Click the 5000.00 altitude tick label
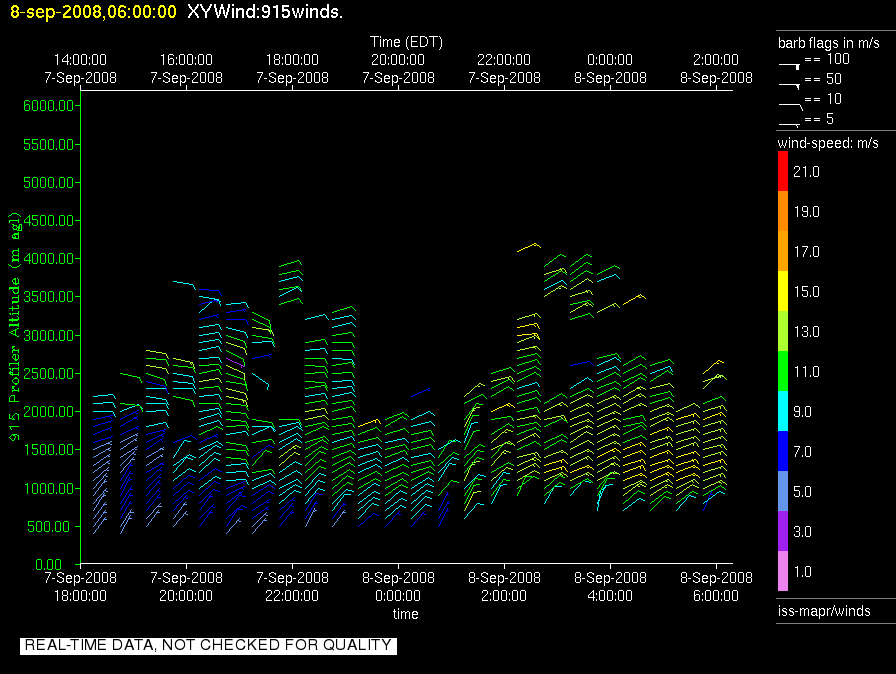896x674 pixels. point(49,183)
